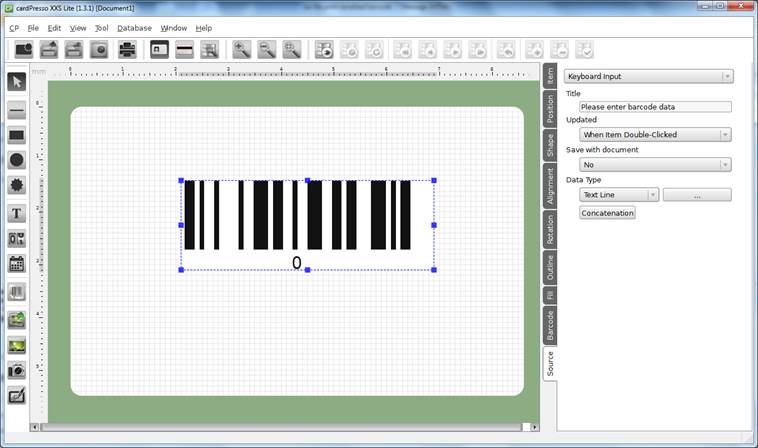This screenshot has width=758, height=448.
Task: Activate the Text tool
Action: 16,214
